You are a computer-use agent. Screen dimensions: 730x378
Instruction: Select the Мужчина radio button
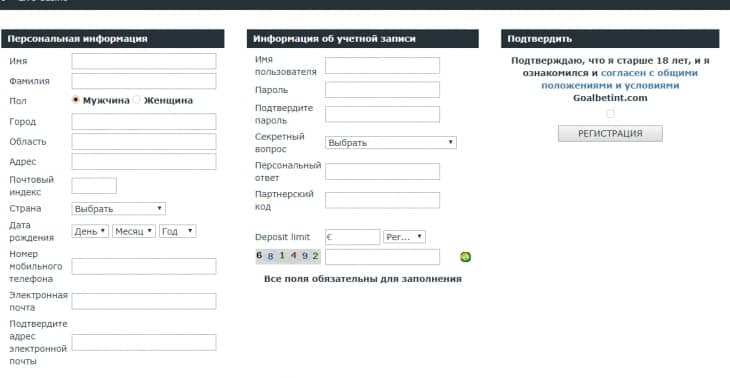[x=75, y=100]
